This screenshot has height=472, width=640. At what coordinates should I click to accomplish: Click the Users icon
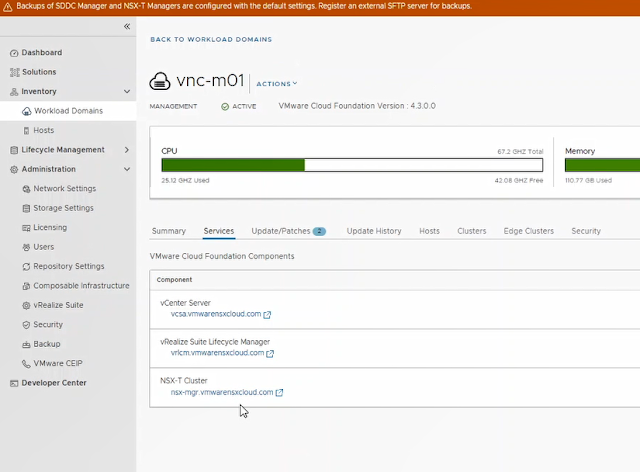(x=27, y=247)
